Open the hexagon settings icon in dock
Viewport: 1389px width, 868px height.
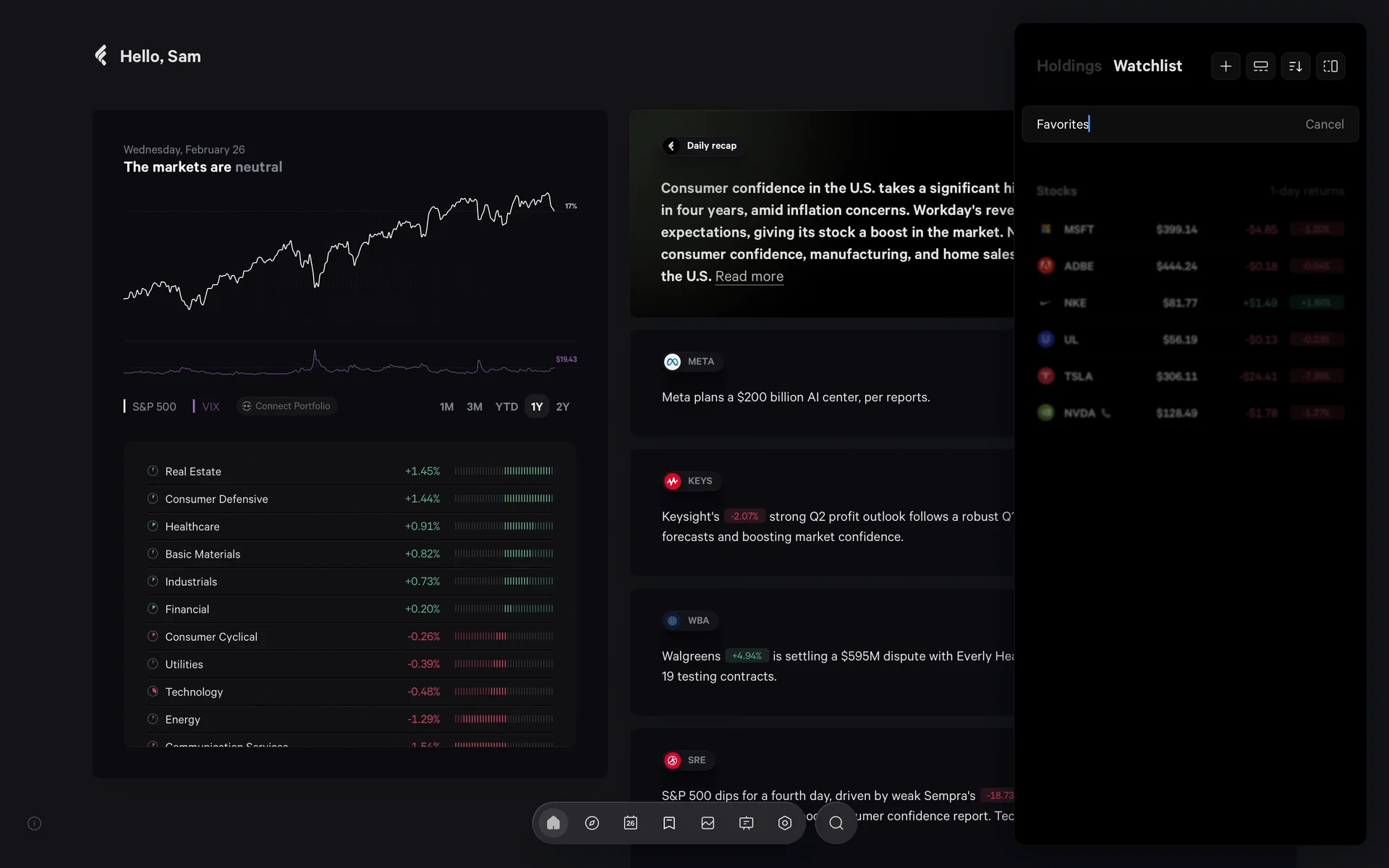click(x=785, y=823)
